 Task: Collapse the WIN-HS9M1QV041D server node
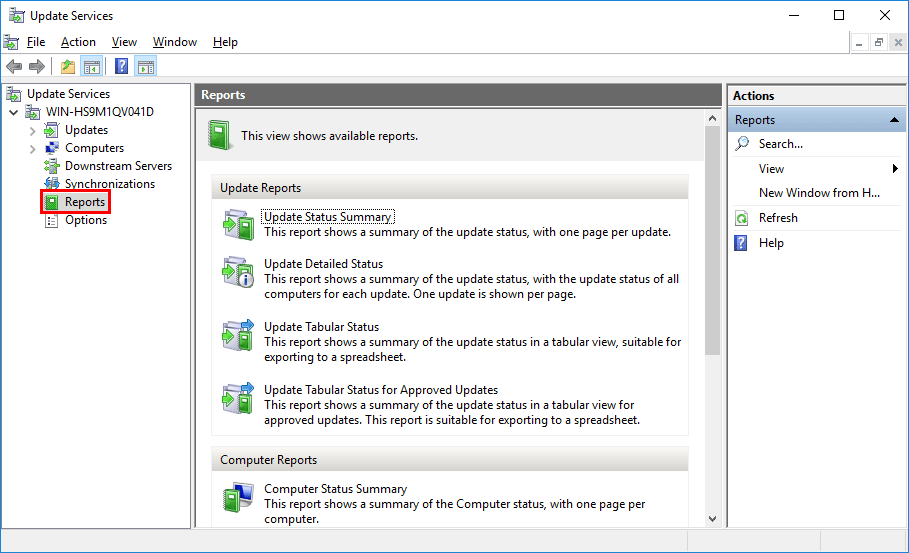[14, 112]
